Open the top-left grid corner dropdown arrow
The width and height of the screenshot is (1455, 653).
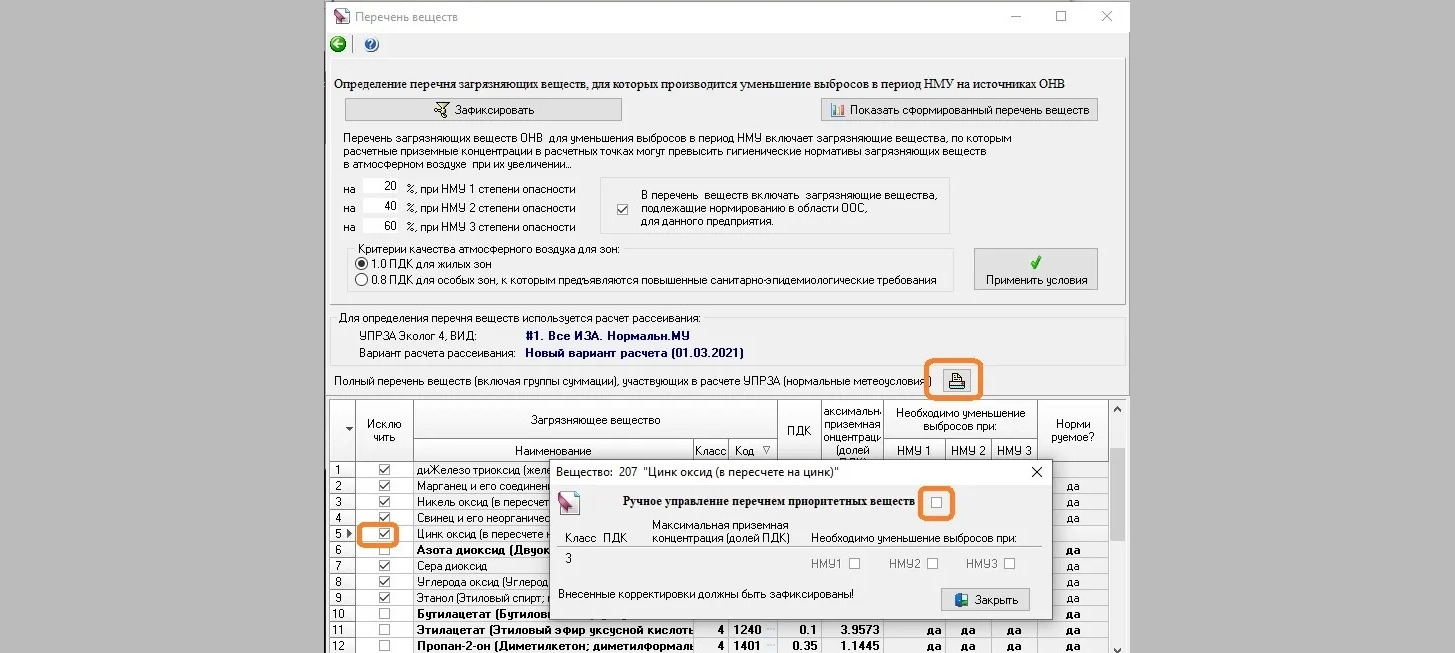tap(349, 428)
